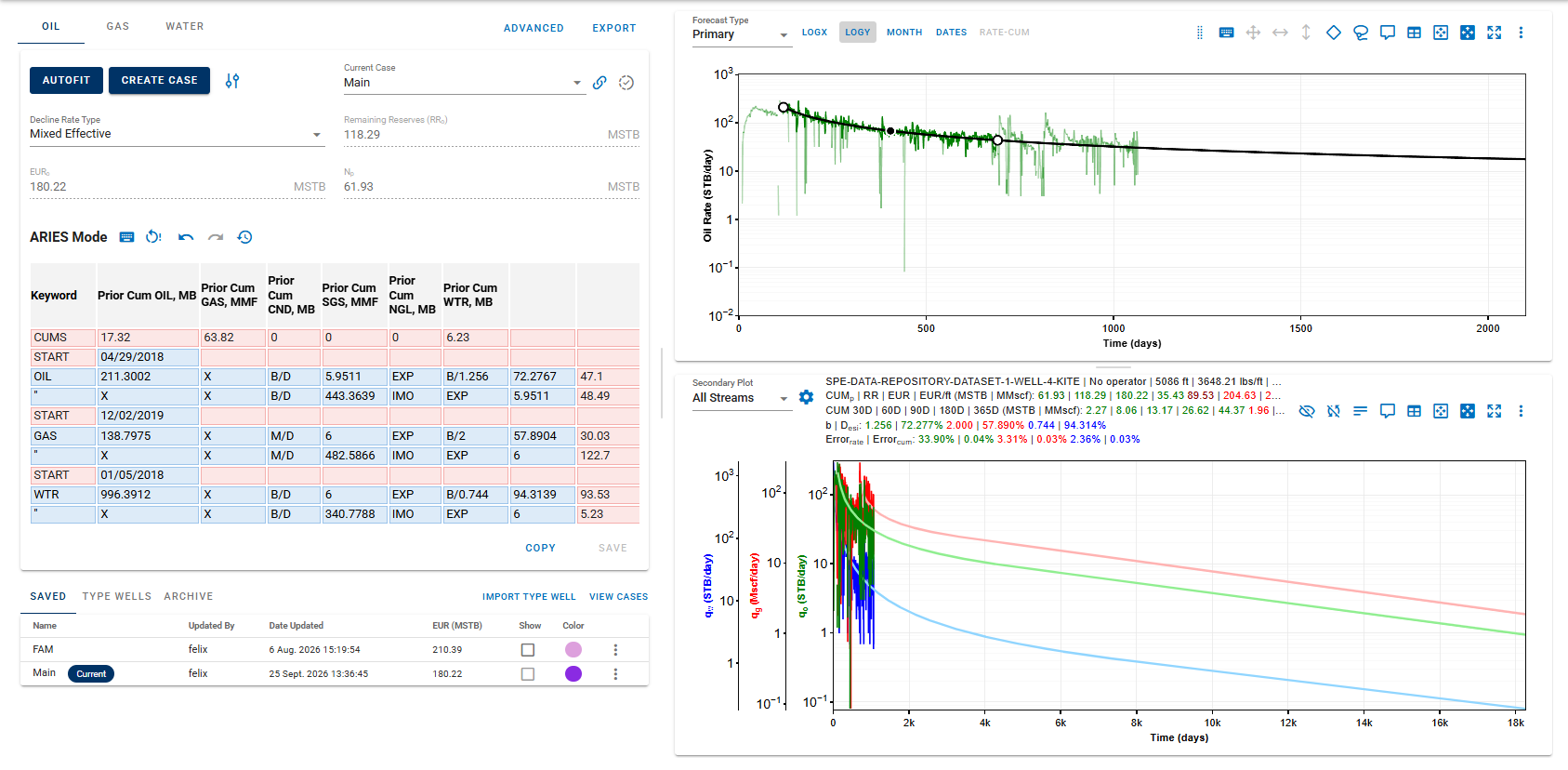Screen dimensions: 1568x770
Task: Open the ARCHIVE tab
Action: coord(189,597)
